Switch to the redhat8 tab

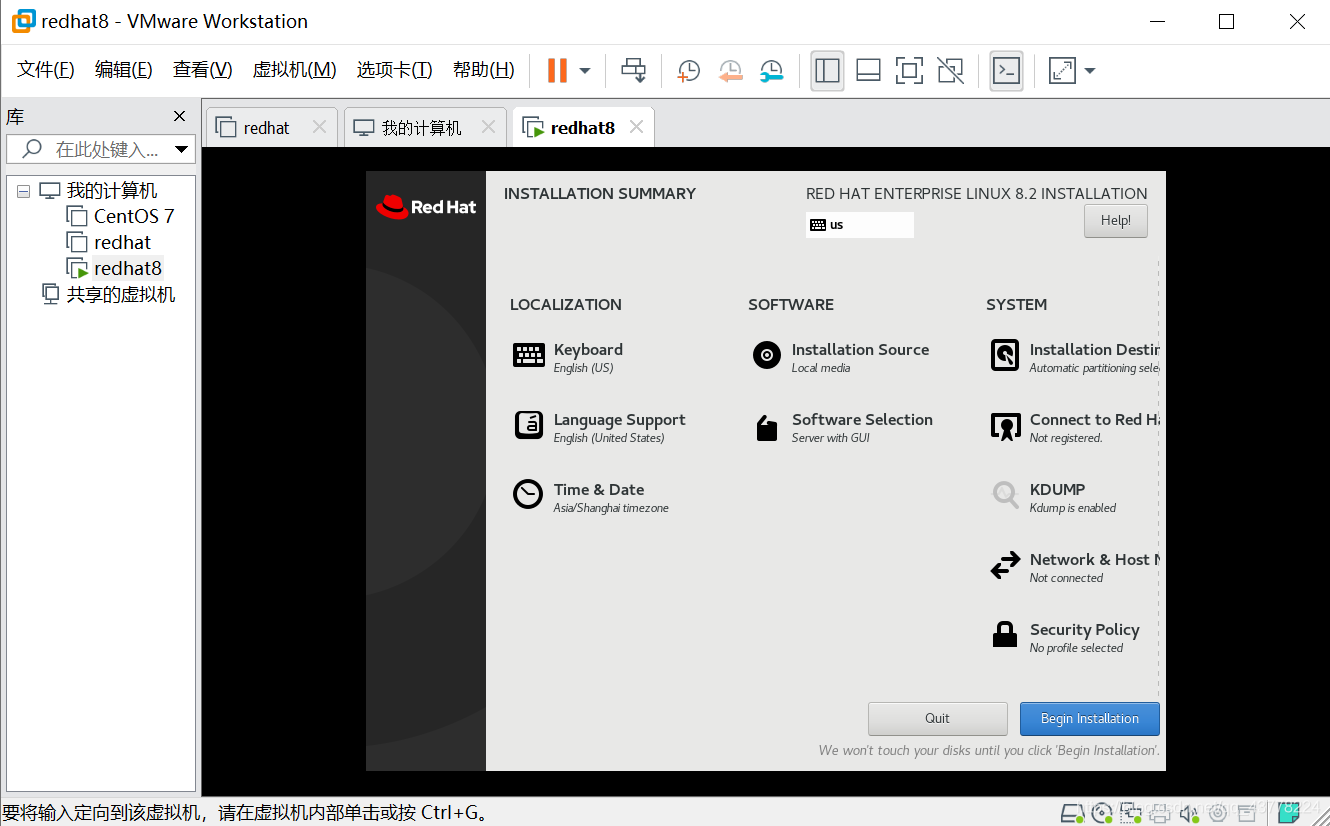coord(582,128)
